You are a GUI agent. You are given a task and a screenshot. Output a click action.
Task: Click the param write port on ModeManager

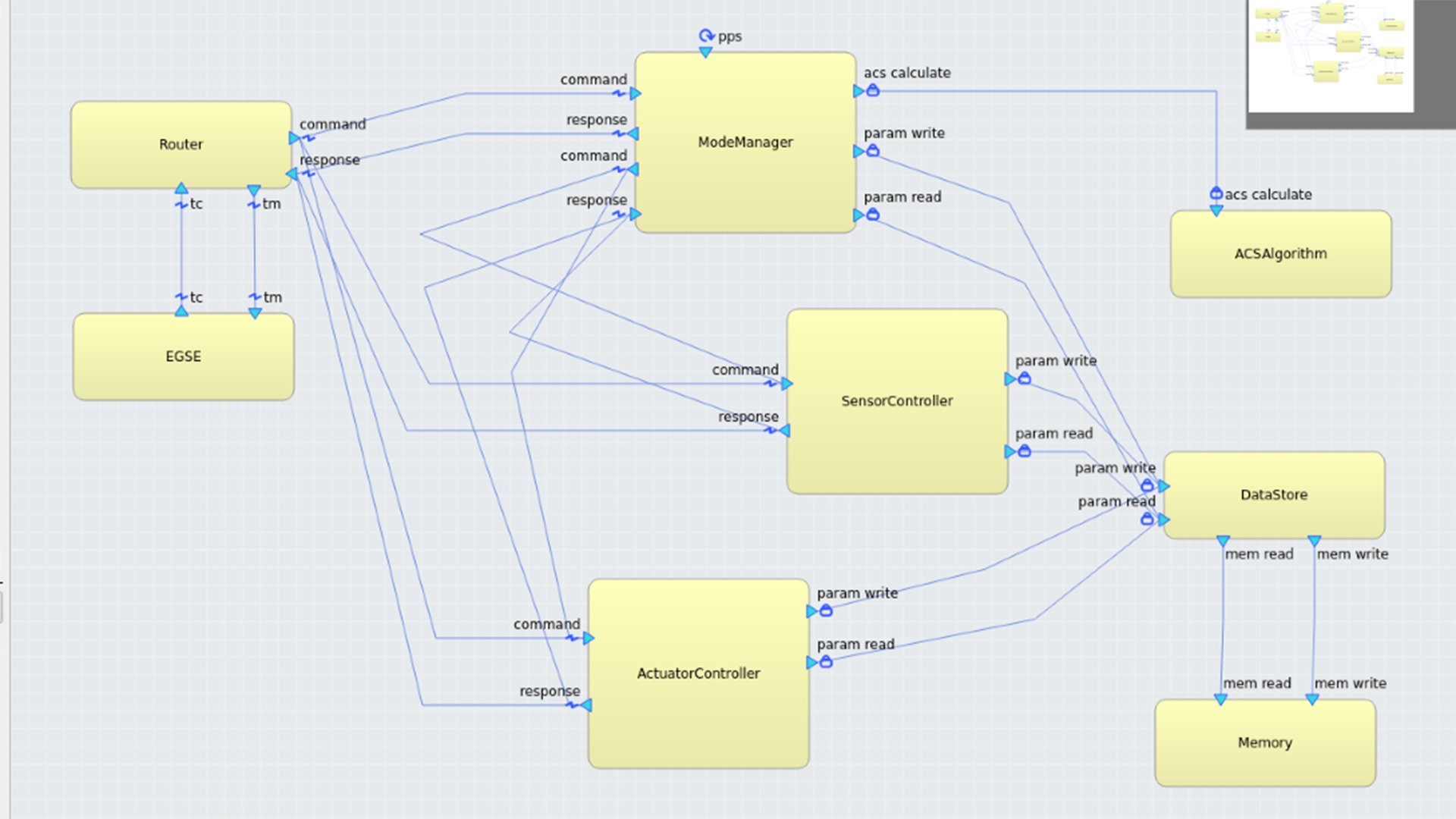[x=859, y=152]
